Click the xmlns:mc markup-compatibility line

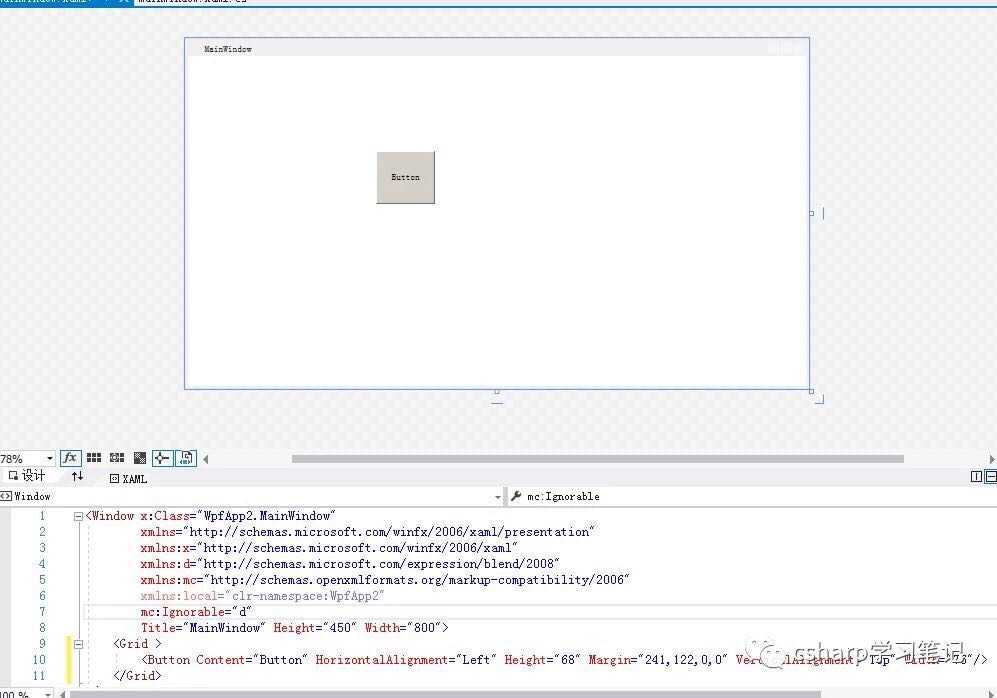click(385, 579)
